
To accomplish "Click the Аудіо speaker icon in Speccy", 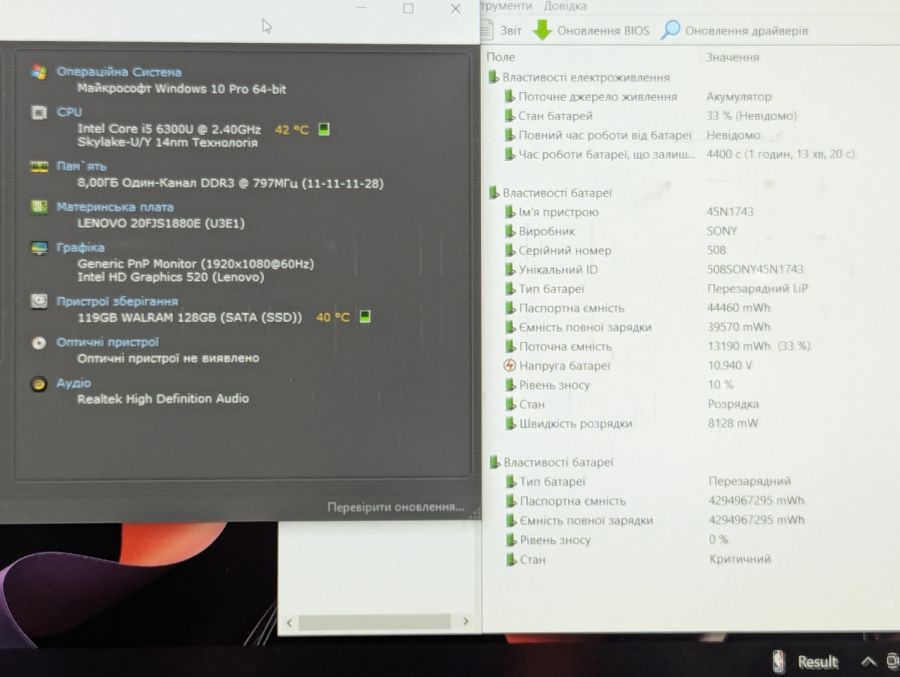I will click(x=38, y=384).
